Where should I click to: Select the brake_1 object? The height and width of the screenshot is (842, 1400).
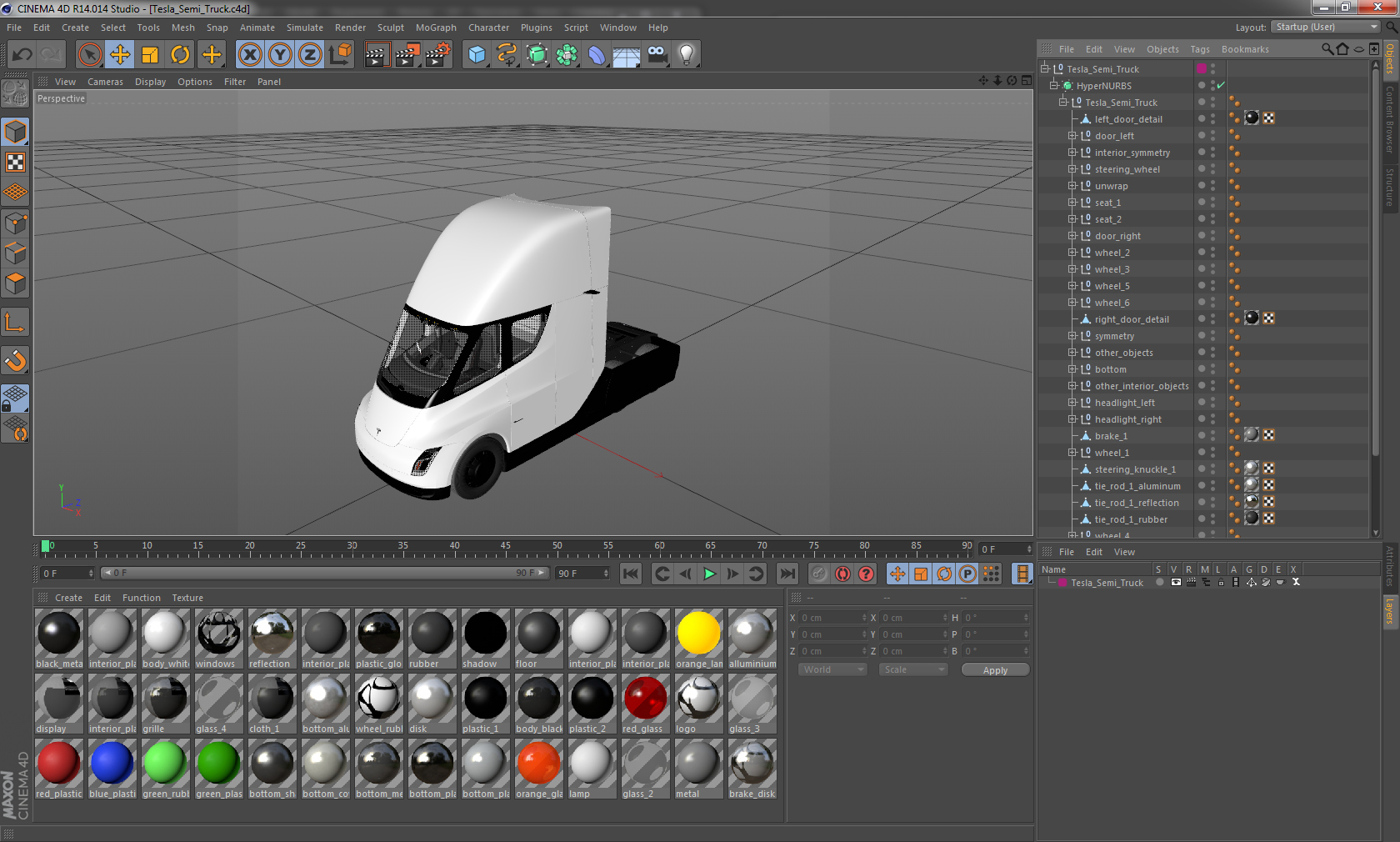pos(1111,436)
